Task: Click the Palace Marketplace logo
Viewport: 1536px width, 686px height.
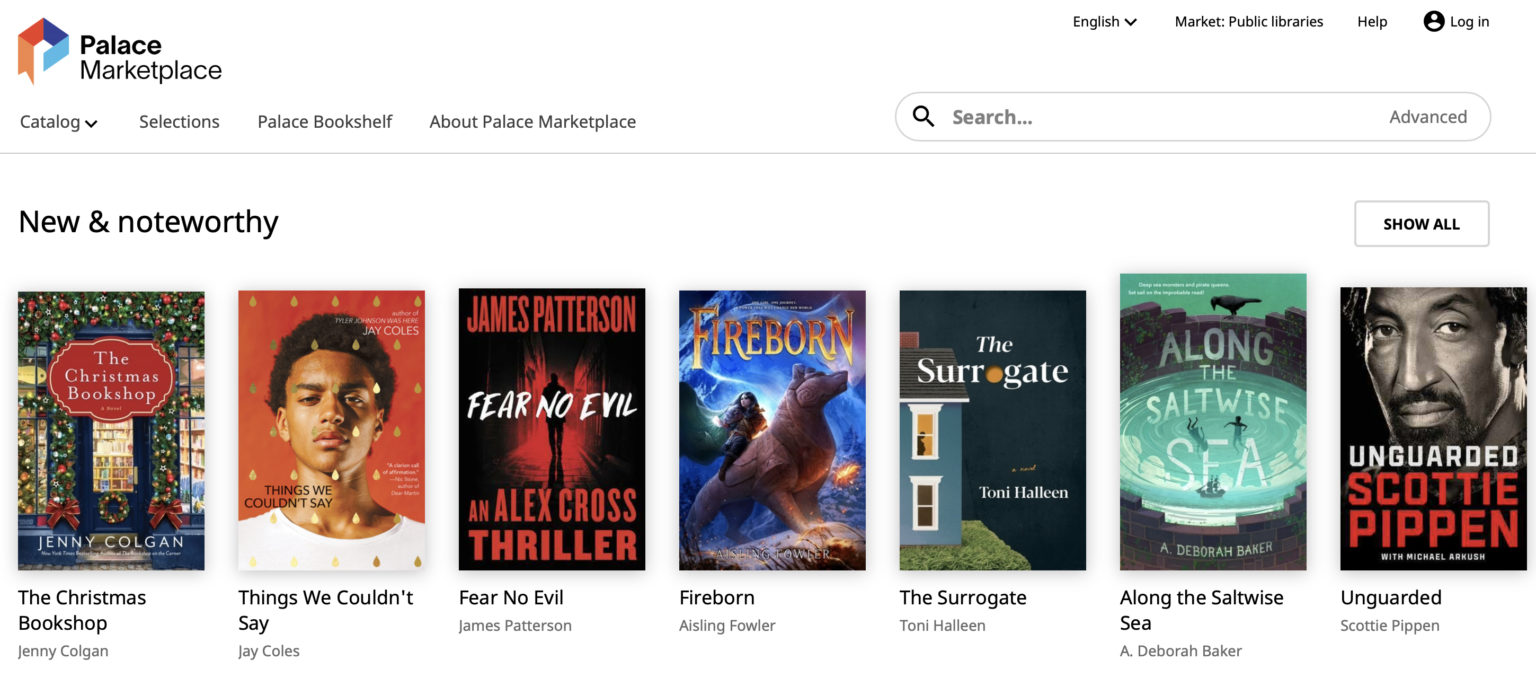Action: click(x=119, y=52)
